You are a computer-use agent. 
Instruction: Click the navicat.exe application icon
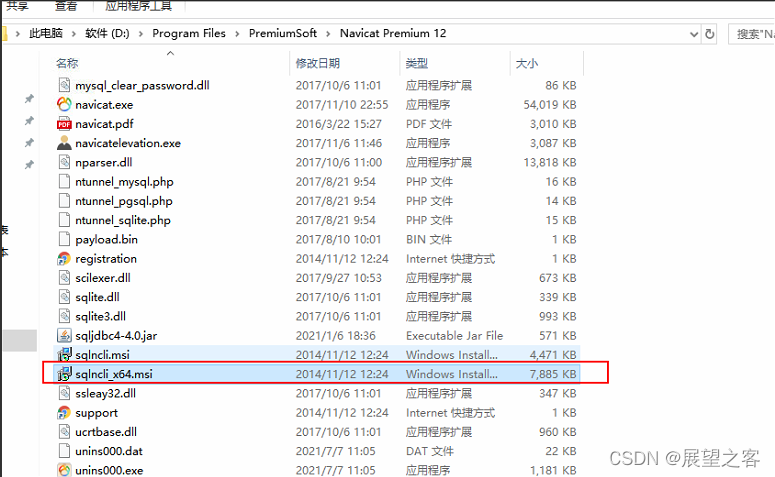pyautogui.click(x=64, y=104)
